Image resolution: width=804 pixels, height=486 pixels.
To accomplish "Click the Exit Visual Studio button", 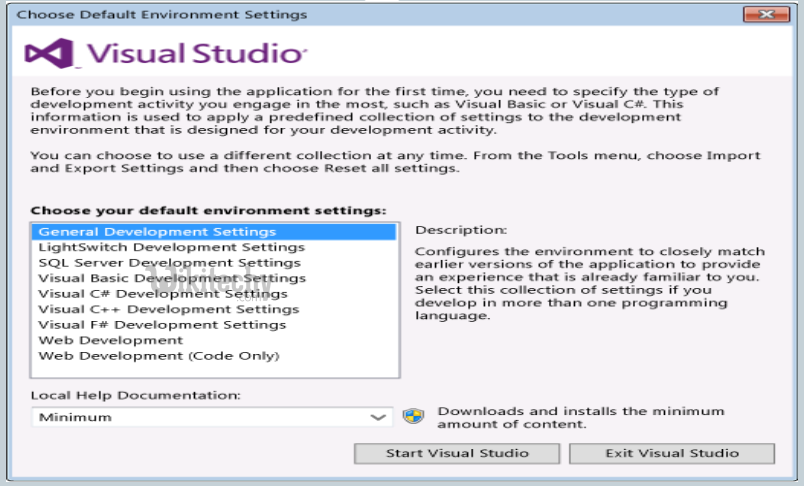I will [672, 453].
